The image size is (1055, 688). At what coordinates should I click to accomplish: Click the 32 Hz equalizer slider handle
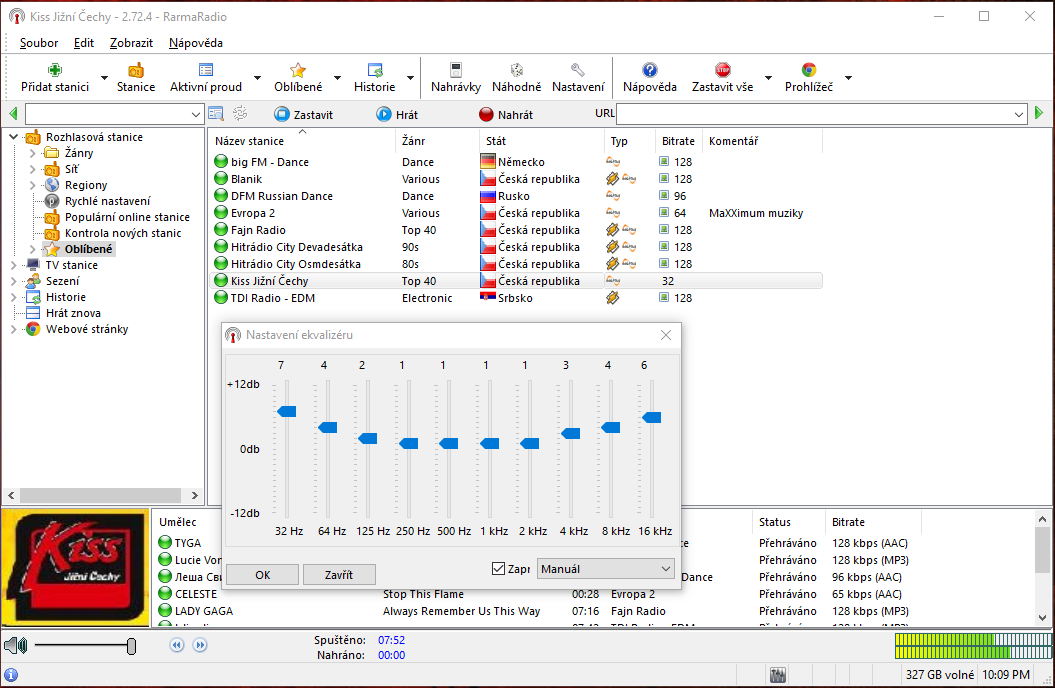[x=287, y=411]
